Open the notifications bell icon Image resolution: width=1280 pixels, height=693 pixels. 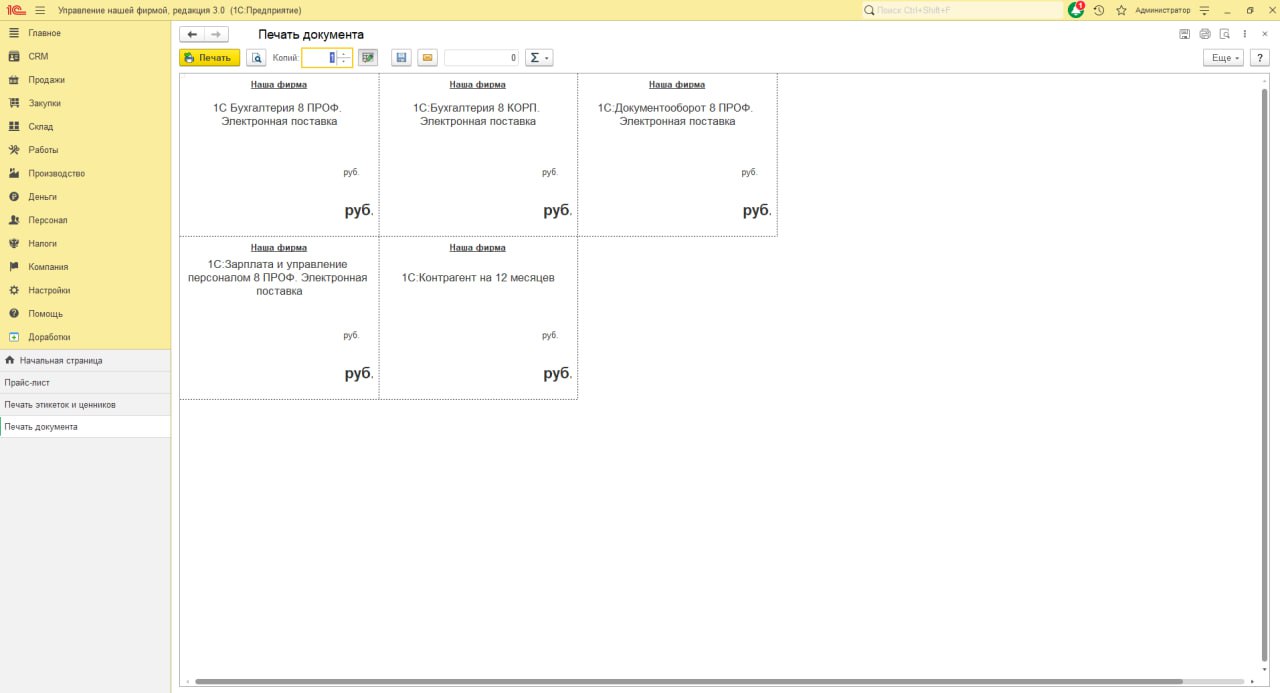[x=1076, y=10]
